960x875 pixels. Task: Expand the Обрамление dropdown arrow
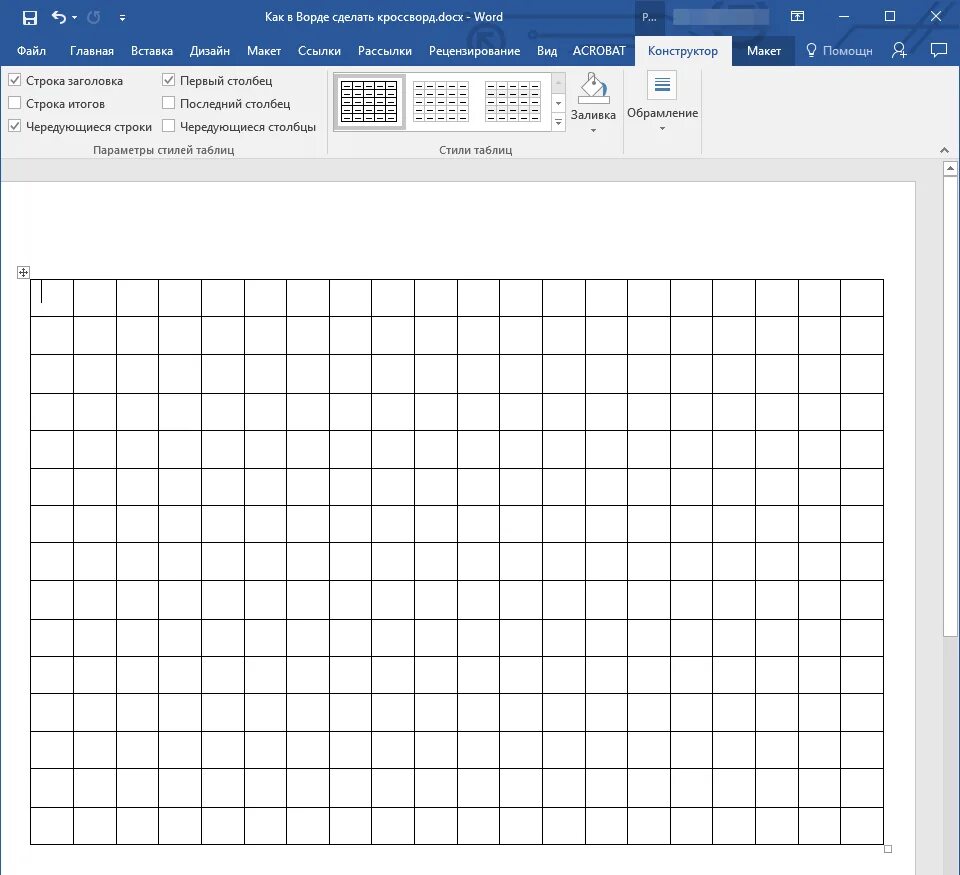[x=662, y=129]
